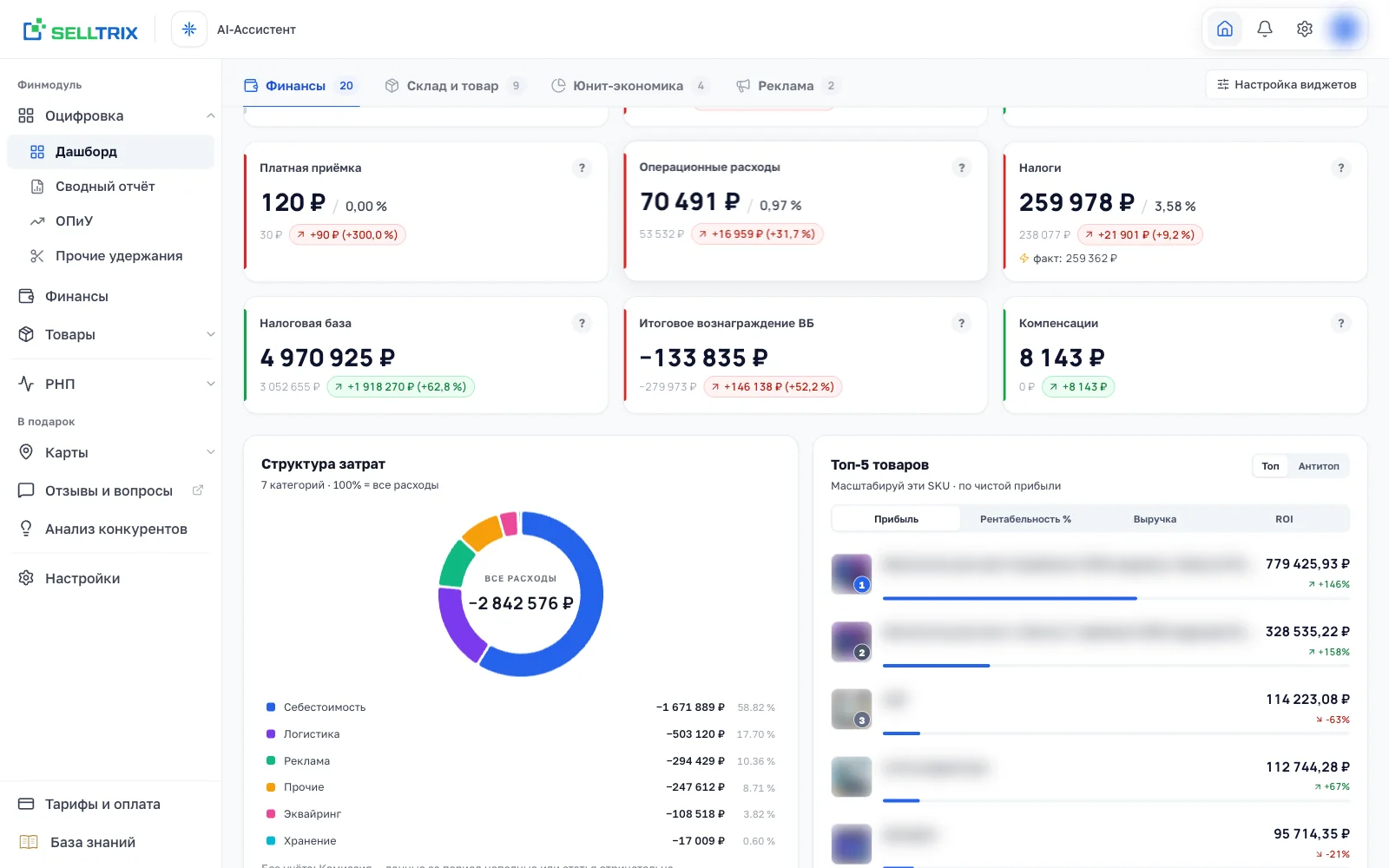Go to home via house icon
1389x868 pixels.
click(1225, 29)
